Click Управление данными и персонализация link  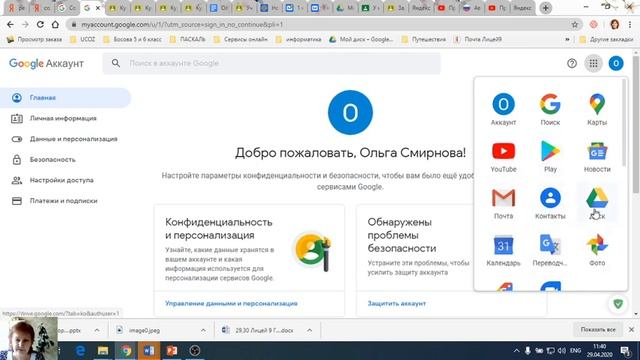click(x=231, y=303)
